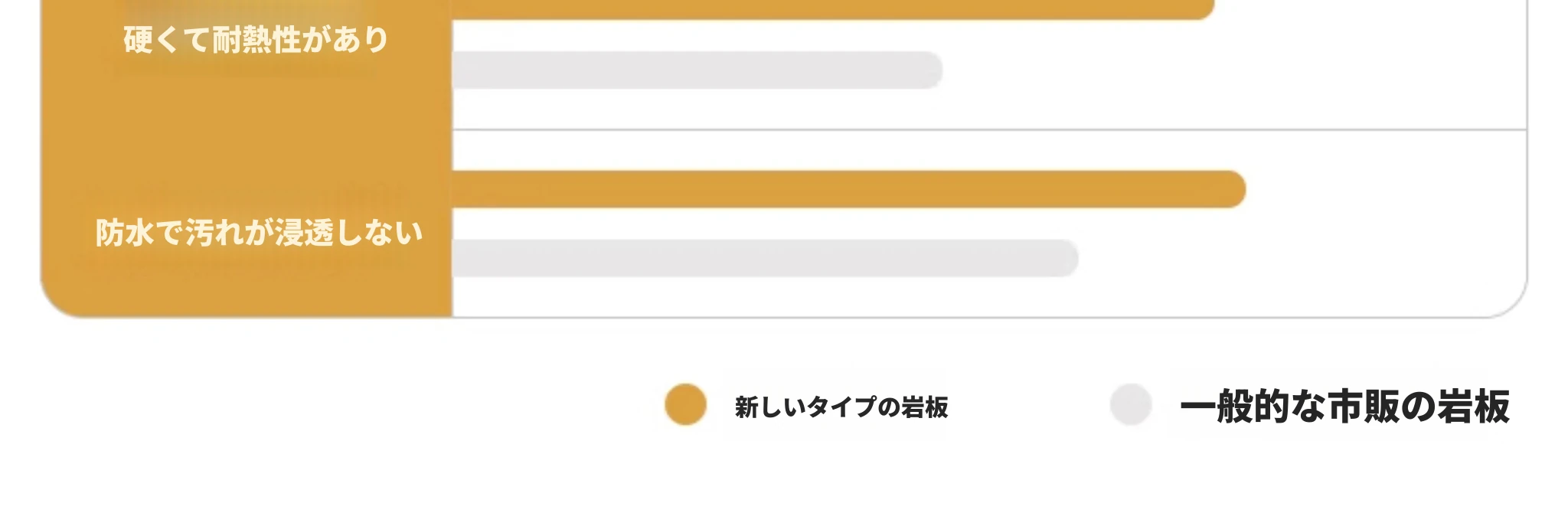Click the rounded right end of the grey 防水 bar
The image size is (1568, 513).
tap(1066, 258)
